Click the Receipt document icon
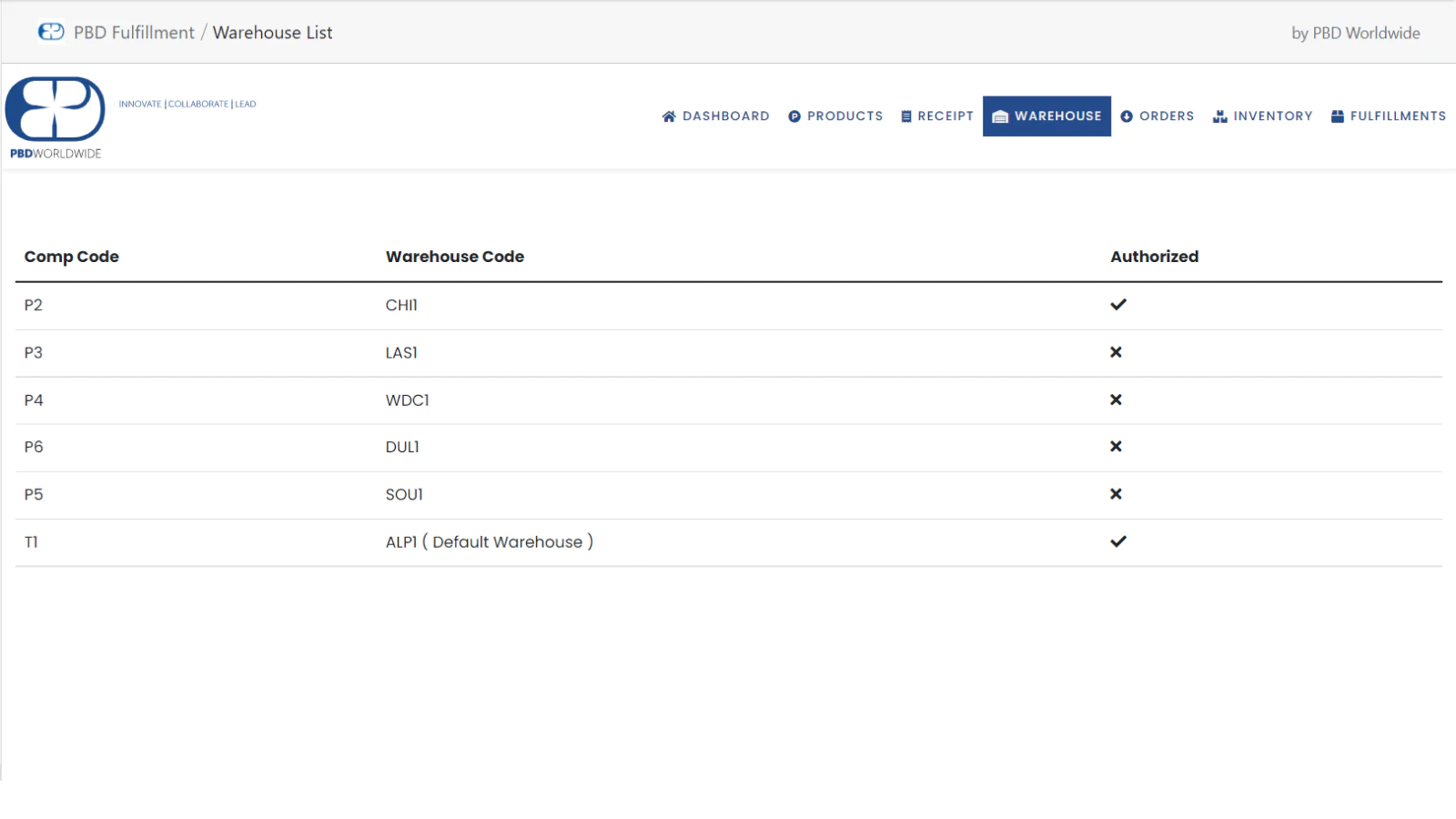Image resolution: width=1456 pixels, height=819 pixels. [906, 116]
